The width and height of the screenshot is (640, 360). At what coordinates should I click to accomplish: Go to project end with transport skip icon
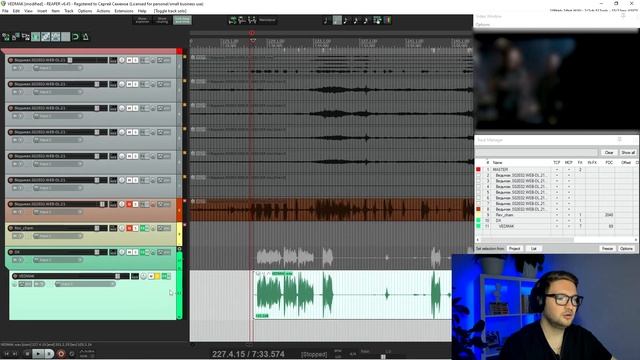pyautogui.click(x=16, y=353)
